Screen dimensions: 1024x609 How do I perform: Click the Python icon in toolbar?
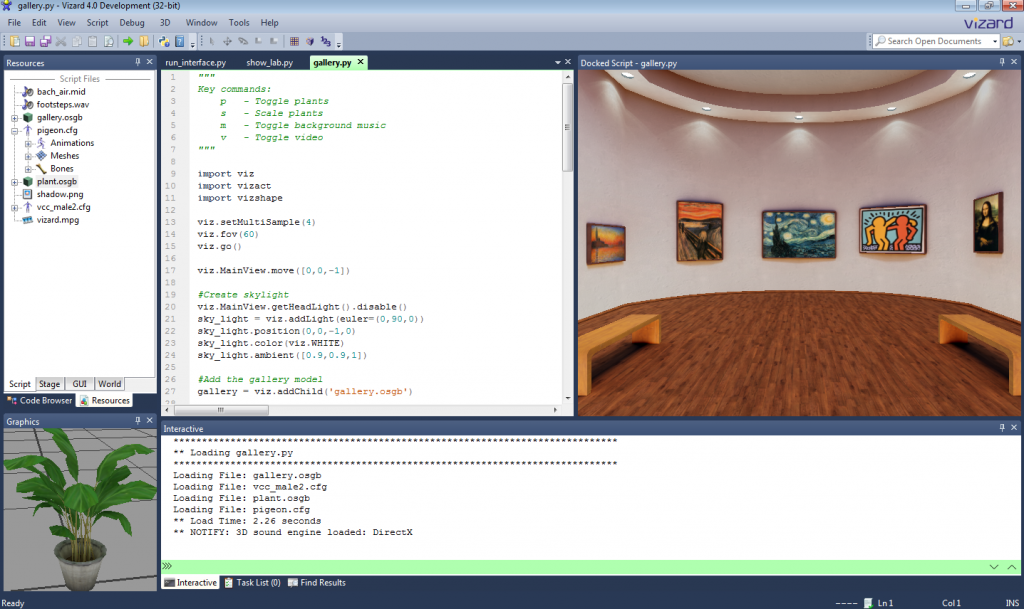coord(163,41)
